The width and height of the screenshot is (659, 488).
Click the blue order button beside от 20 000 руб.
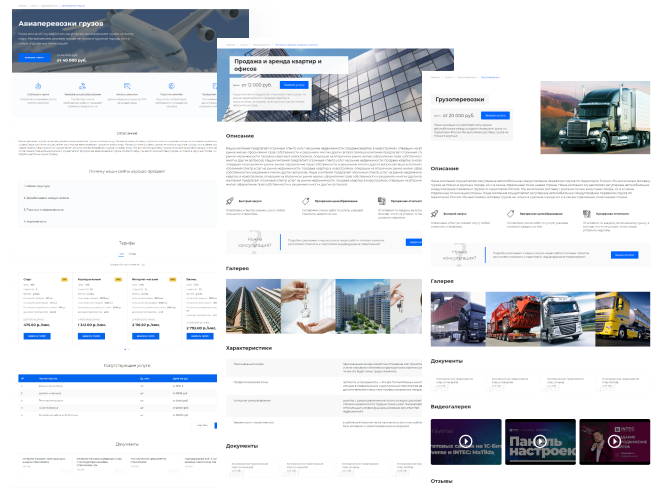click(495, 115)
